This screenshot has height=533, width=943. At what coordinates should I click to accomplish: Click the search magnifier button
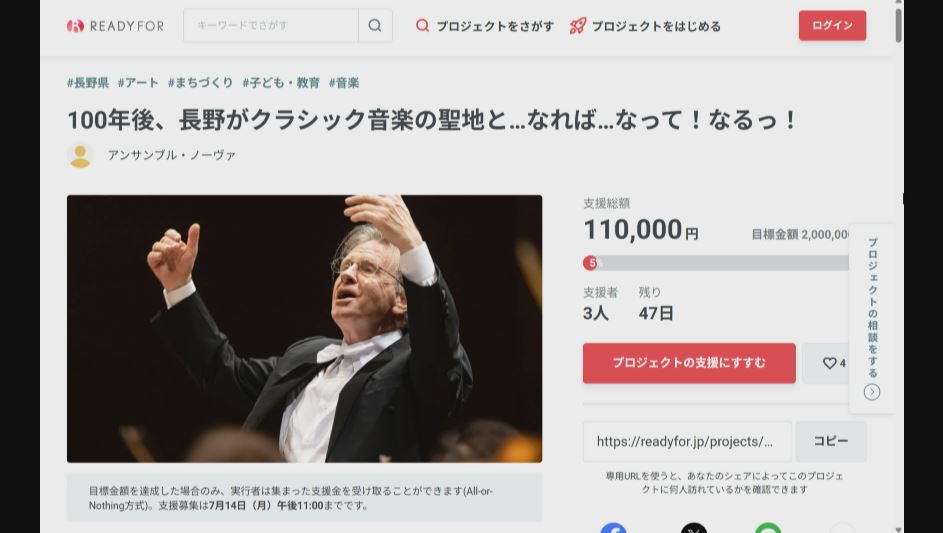point(375,25)
